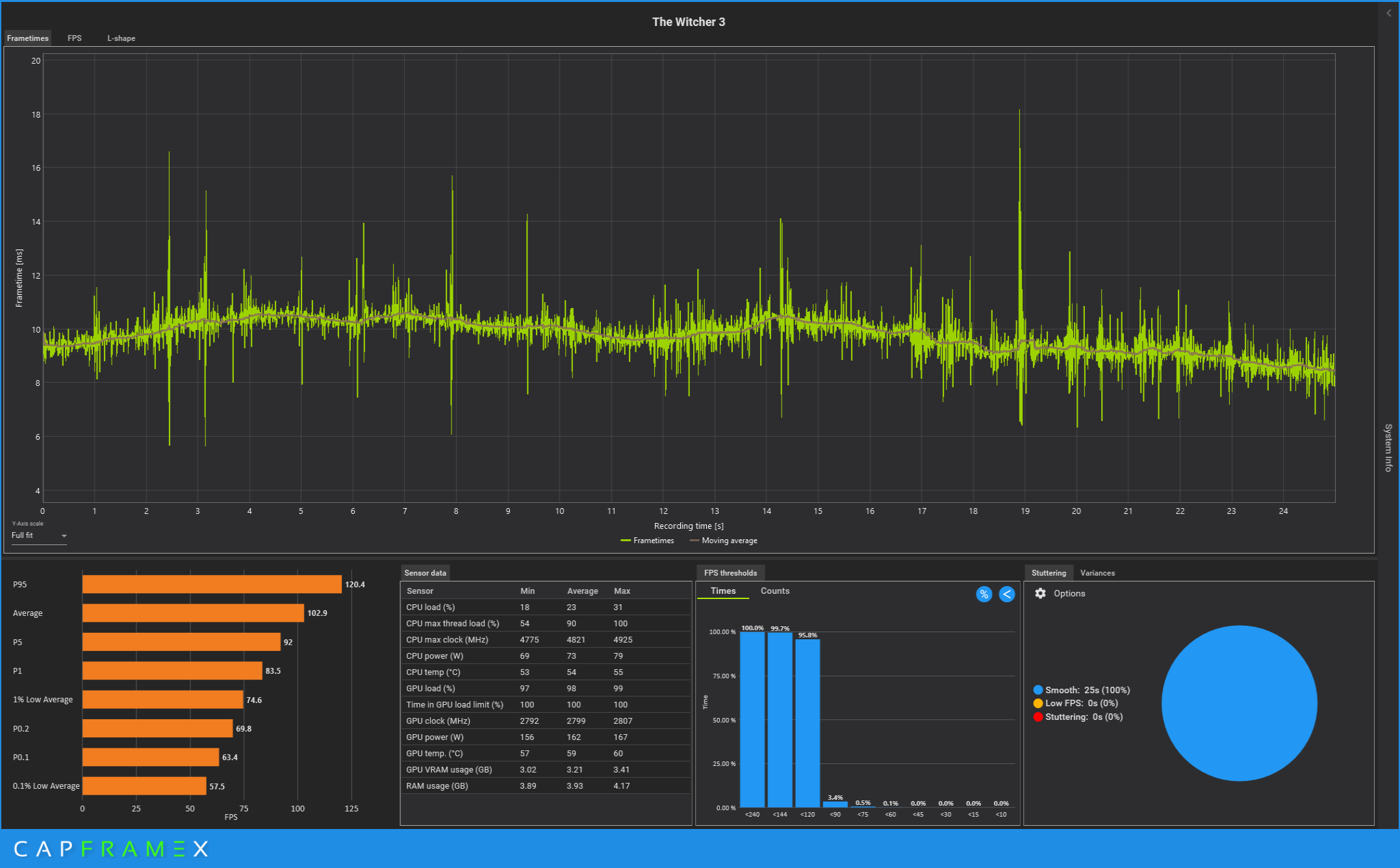This screenshot has width=1400, height=868.
Task: Switch to the L-shape tab
Action: point(121,38)
